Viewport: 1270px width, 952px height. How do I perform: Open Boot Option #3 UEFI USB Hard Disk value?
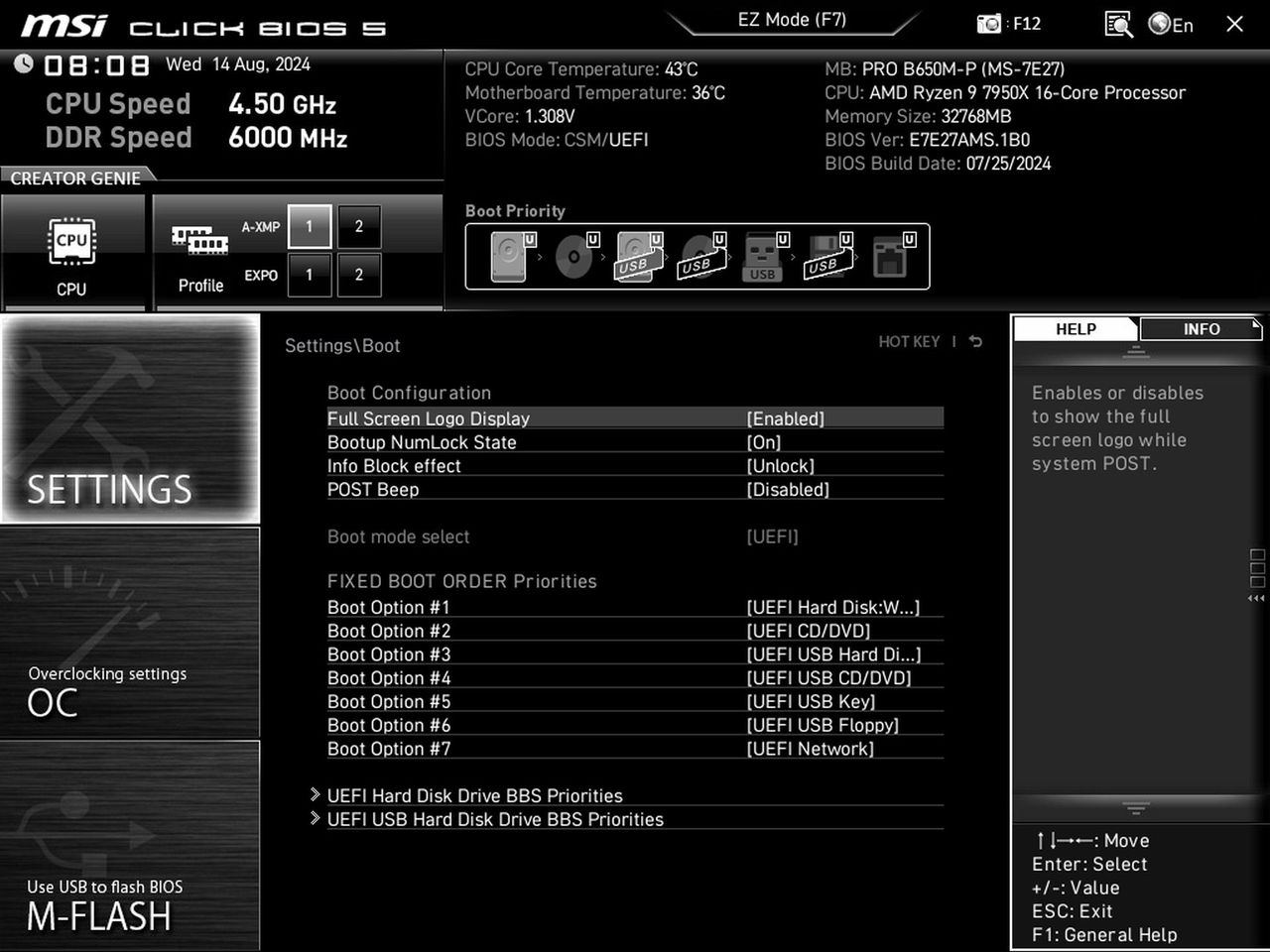(833, 655)
